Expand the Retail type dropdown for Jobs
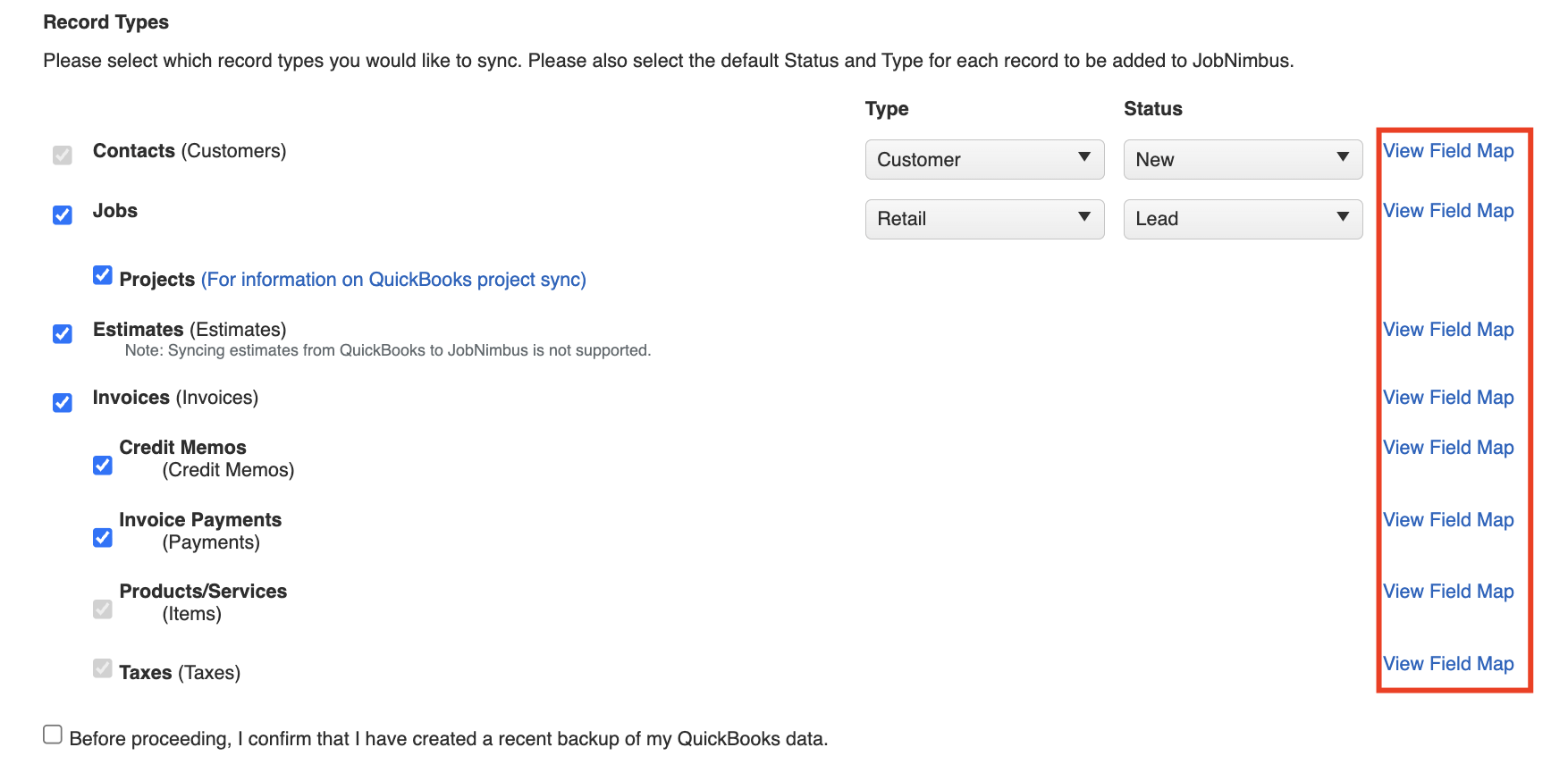This screenshot has height=781, width=1568. point(984,219)
